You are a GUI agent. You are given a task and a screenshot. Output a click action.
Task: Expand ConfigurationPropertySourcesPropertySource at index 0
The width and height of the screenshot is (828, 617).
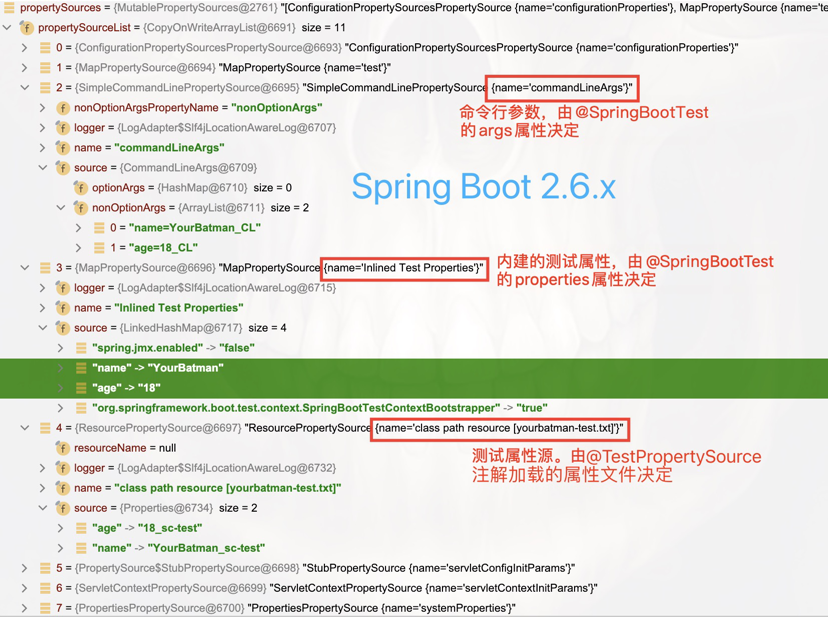click(x=24, y=47)
